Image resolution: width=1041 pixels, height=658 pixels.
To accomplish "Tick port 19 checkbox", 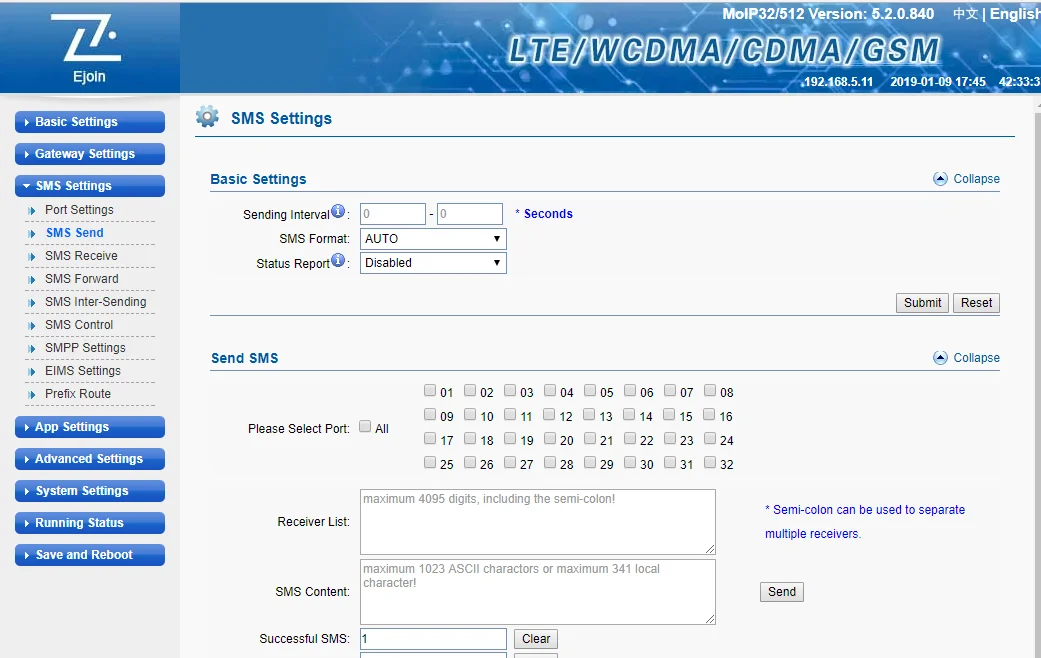I will coord(510,438).
